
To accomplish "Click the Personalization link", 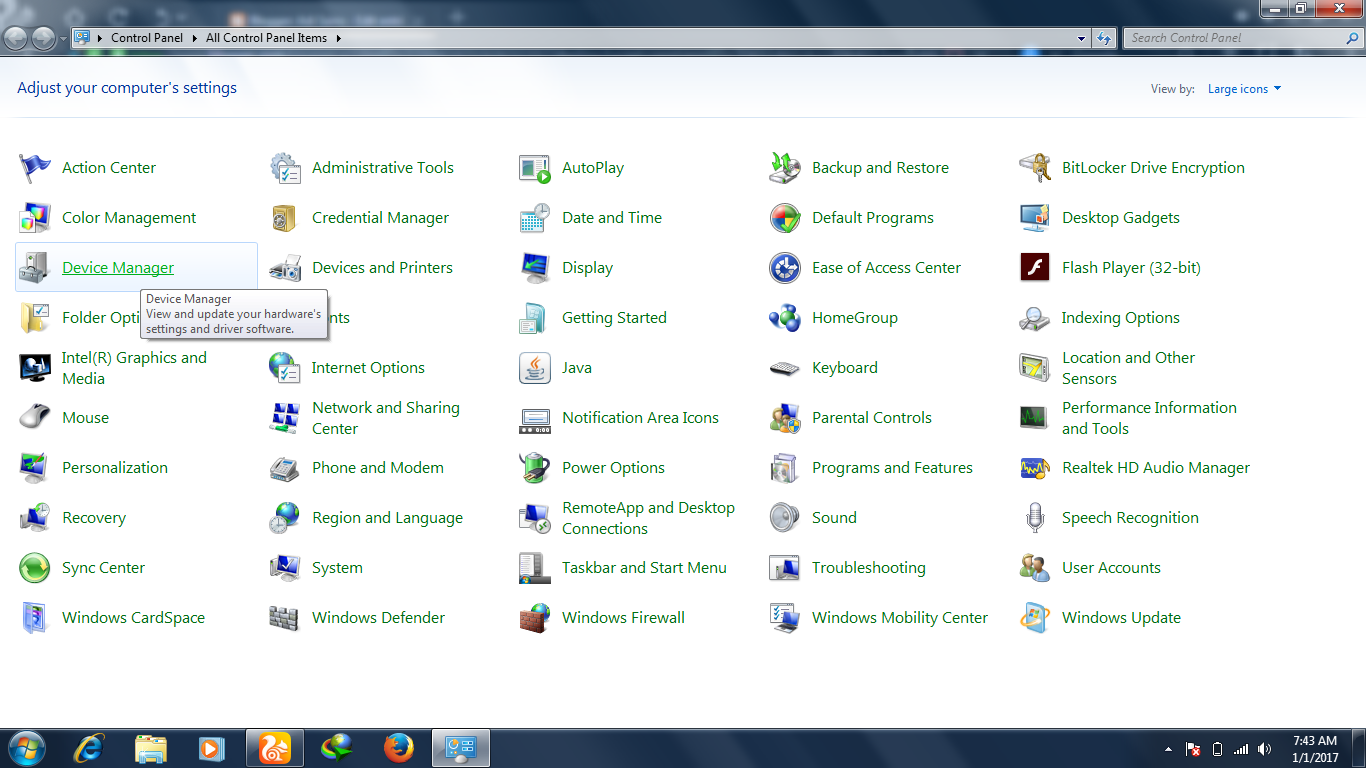I will [115, 468].
